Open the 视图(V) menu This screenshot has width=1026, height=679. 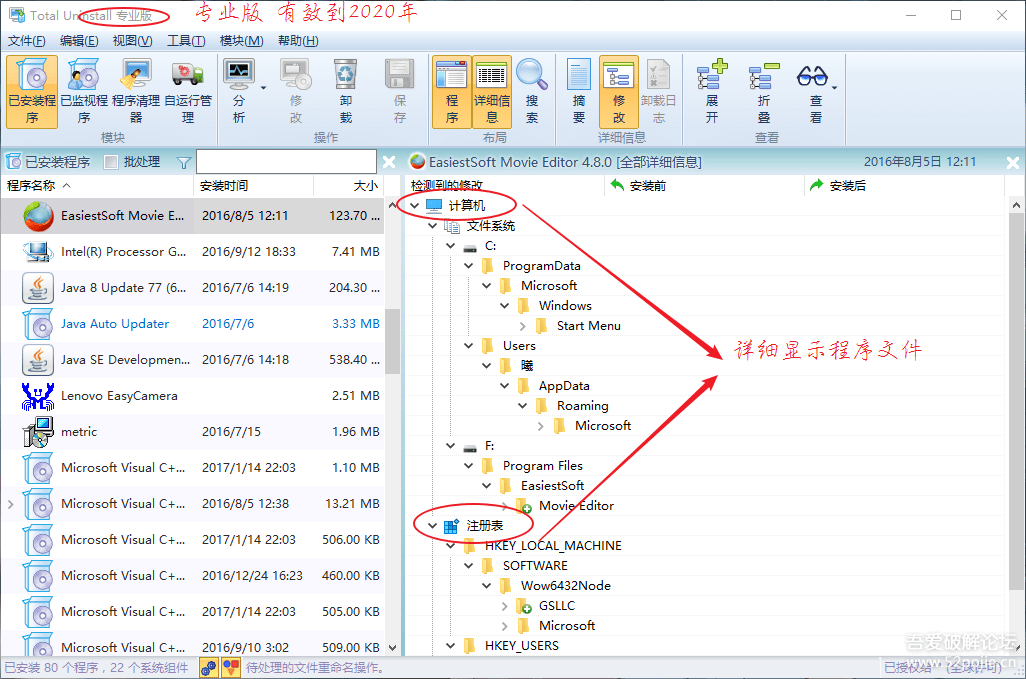tap(132, 41)
